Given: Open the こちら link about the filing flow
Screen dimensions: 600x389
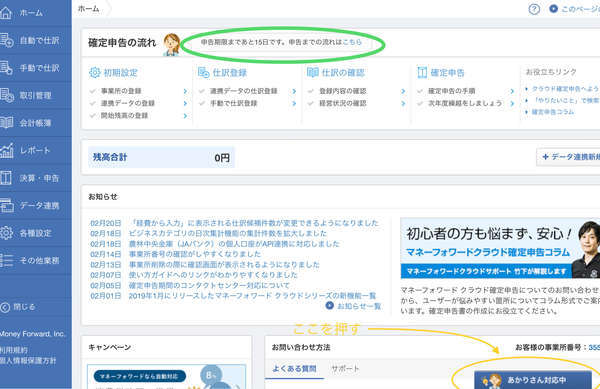Looking at the screenshot, I should pos(352,42).
